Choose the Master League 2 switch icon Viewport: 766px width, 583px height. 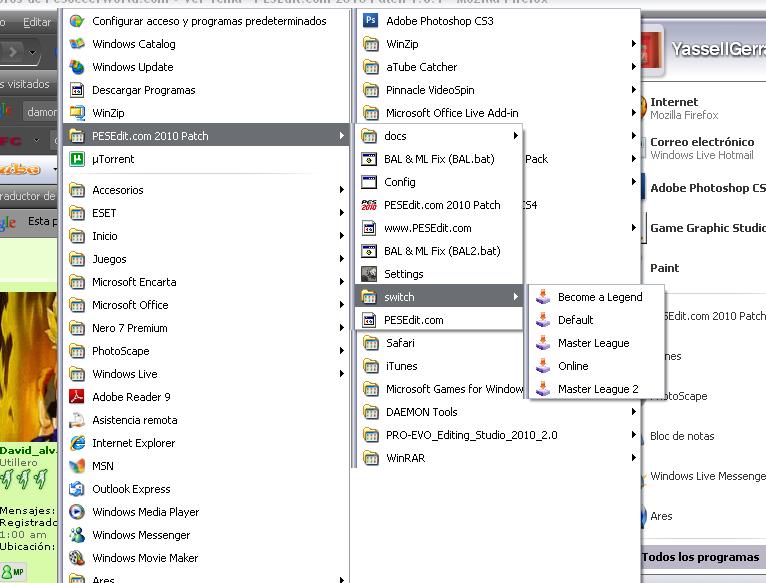click(x=543, y=389)
